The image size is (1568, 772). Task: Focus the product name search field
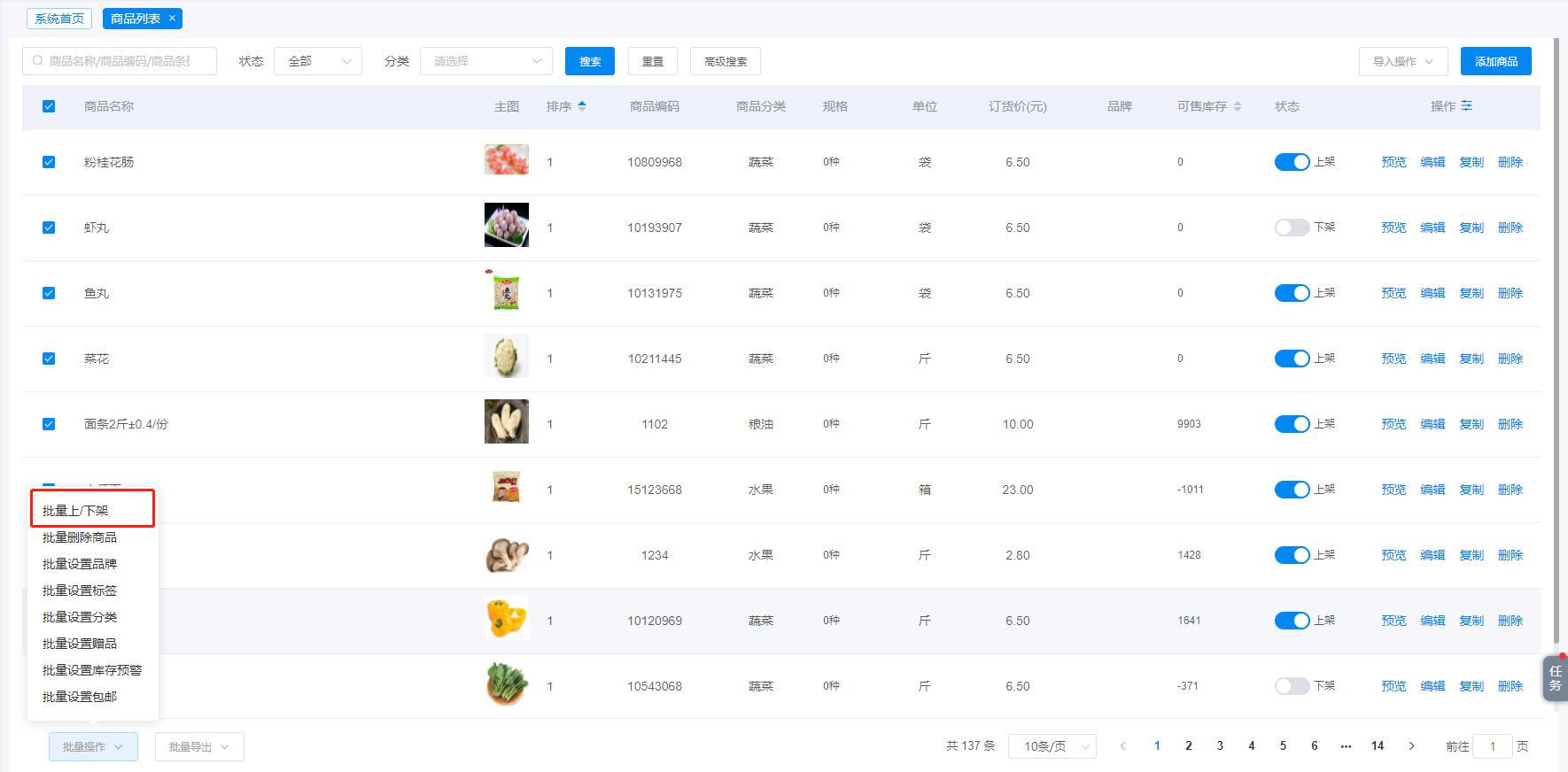[x=120, y=61]
